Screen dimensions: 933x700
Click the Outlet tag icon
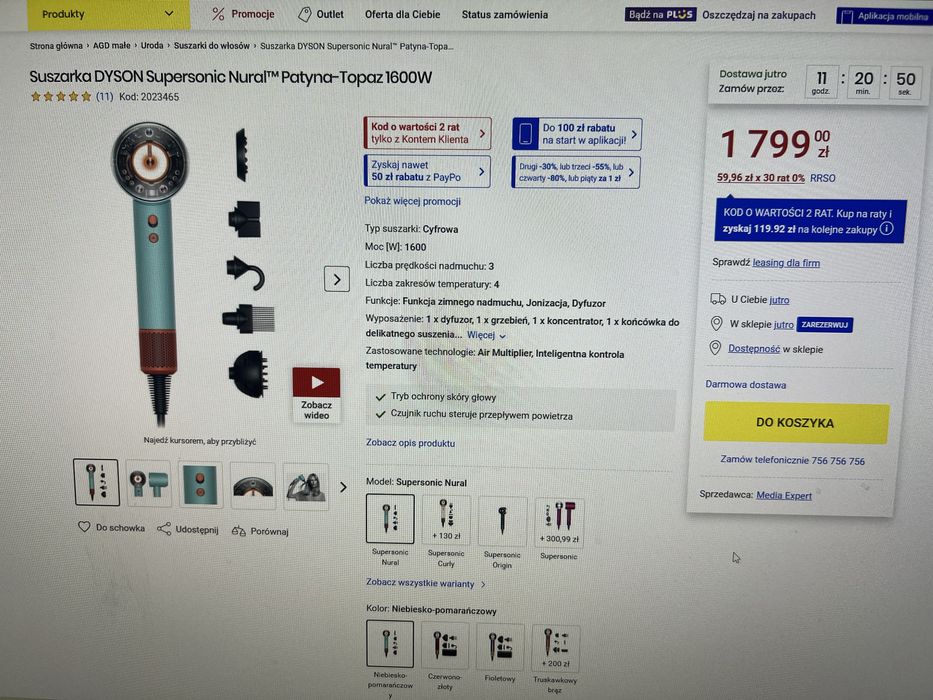coord(305,14)
